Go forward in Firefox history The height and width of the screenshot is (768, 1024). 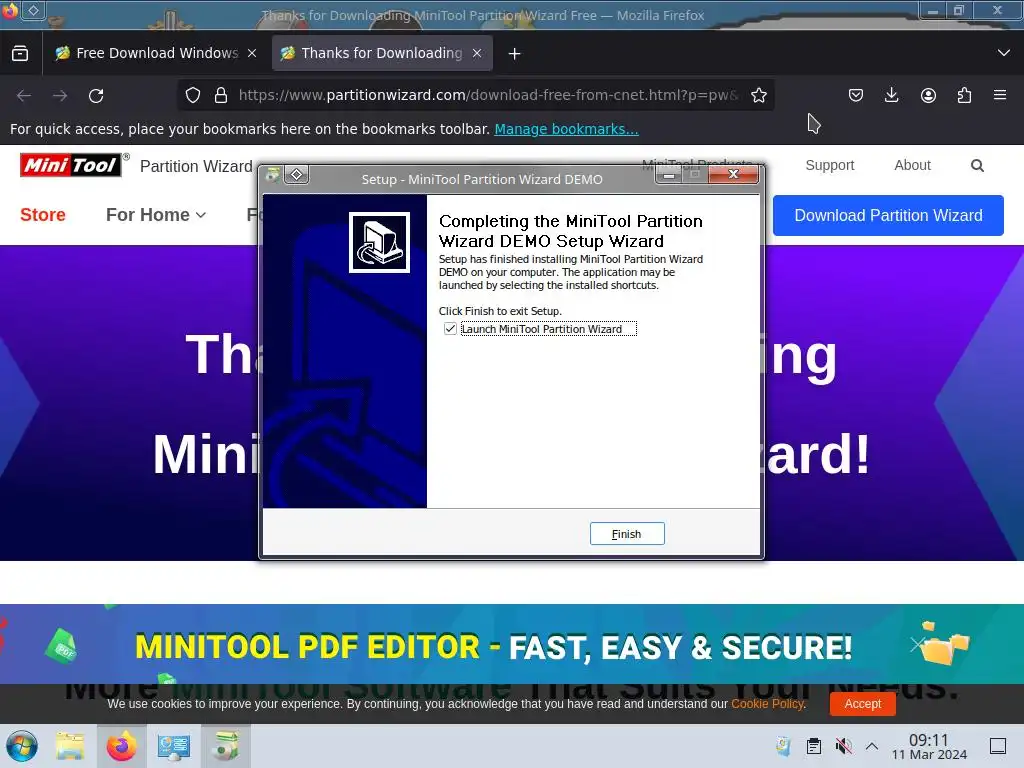click(x=60, y=95)
